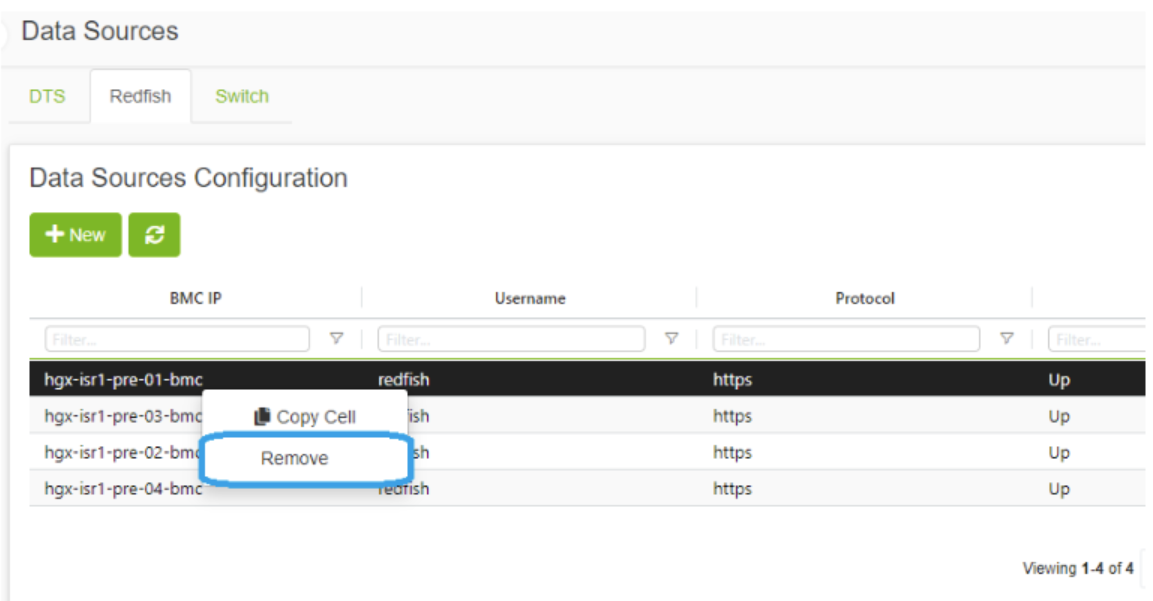
Task: Click the rightmost status column filter field
Action: (x=1095, y=339)
